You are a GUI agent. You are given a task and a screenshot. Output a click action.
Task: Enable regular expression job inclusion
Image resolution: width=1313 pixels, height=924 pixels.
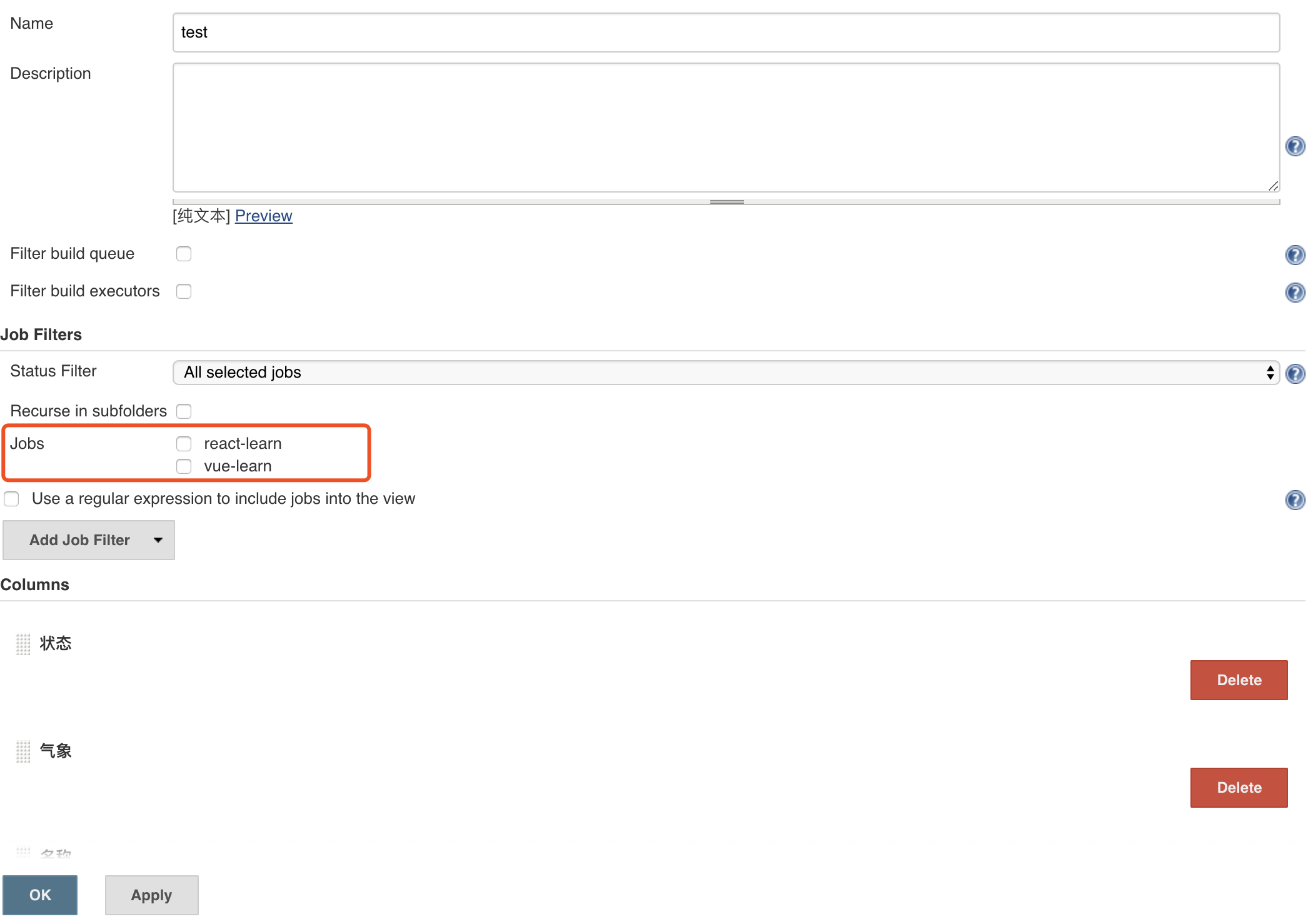point(11,499)
